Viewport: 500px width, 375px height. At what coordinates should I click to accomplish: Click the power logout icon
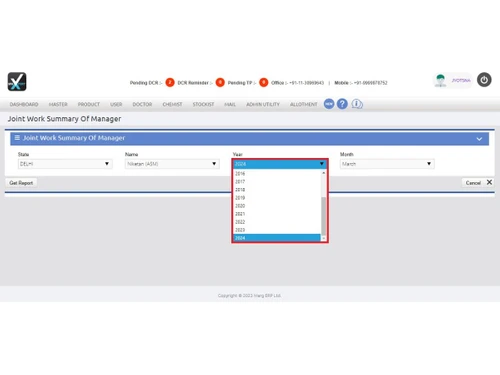coord(484,80)
